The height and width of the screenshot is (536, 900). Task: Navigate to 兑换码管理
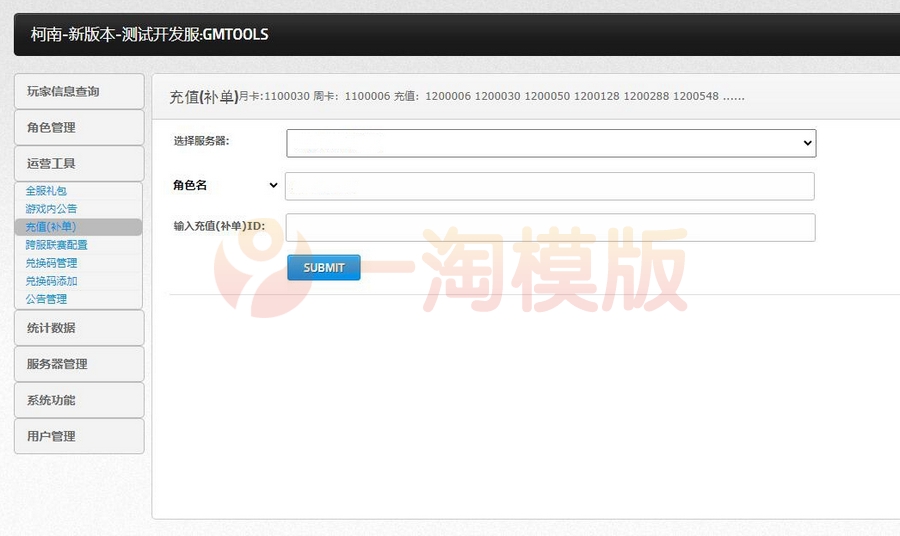click(x=51, y=263)
